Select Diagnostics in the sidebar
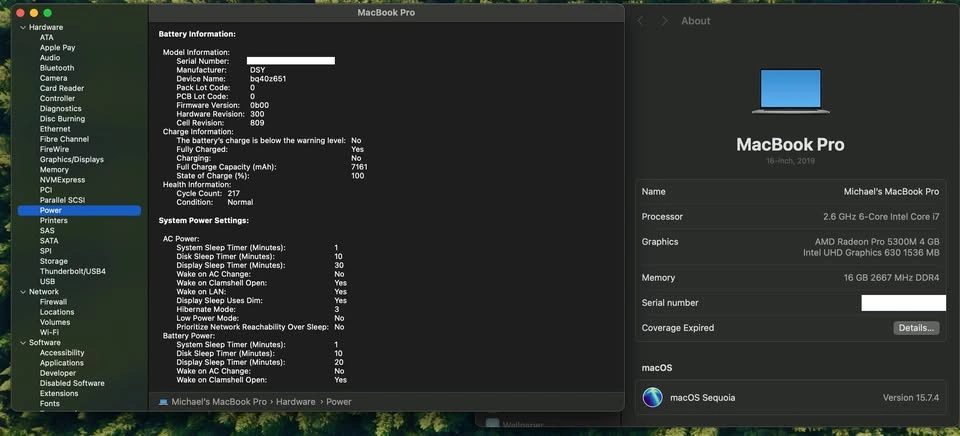Image resolution: width=960 pixels, height=436 pixels. 61,108
